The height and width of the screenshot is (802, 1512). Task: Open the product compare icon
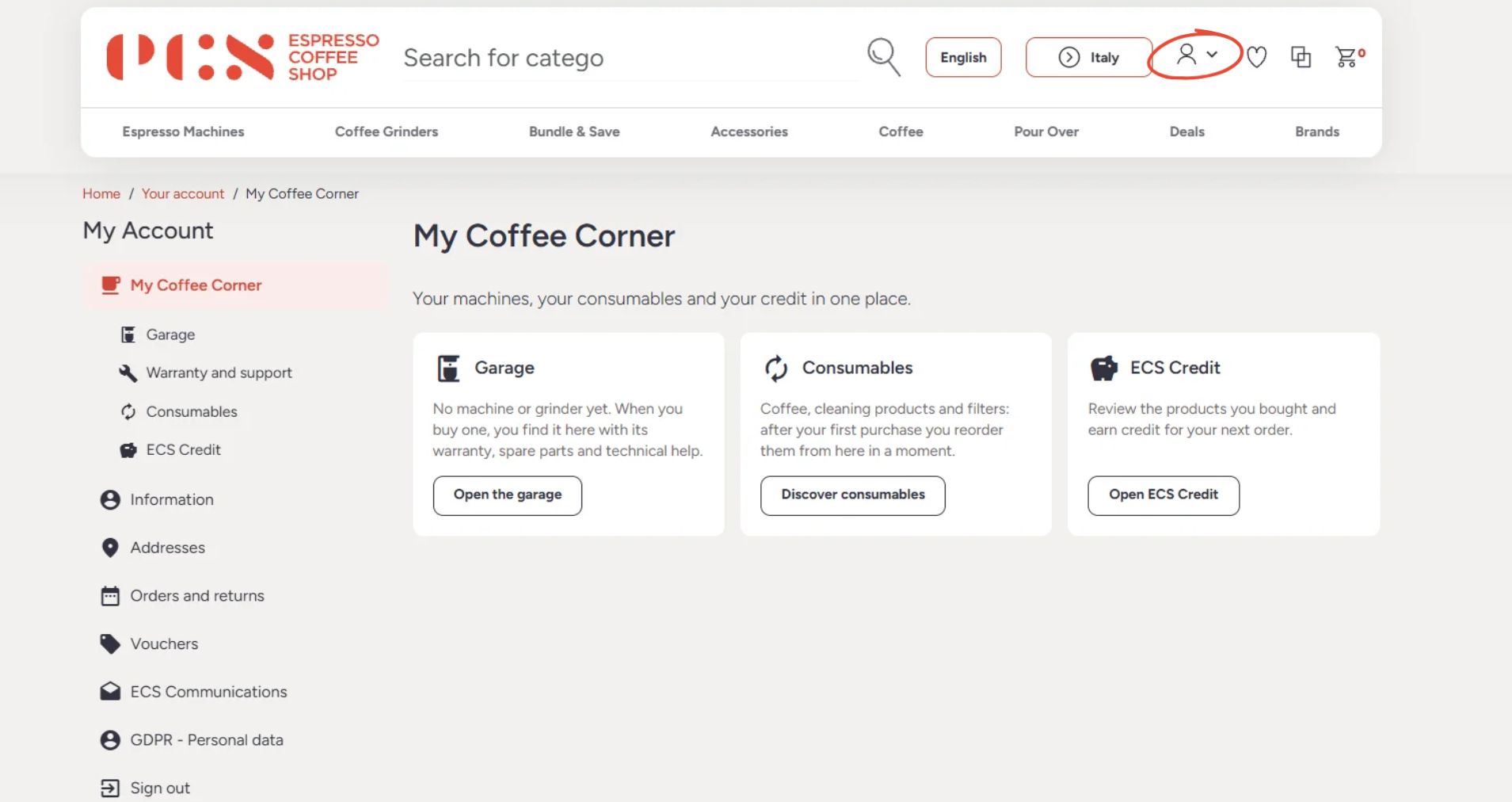[1301, 57]
